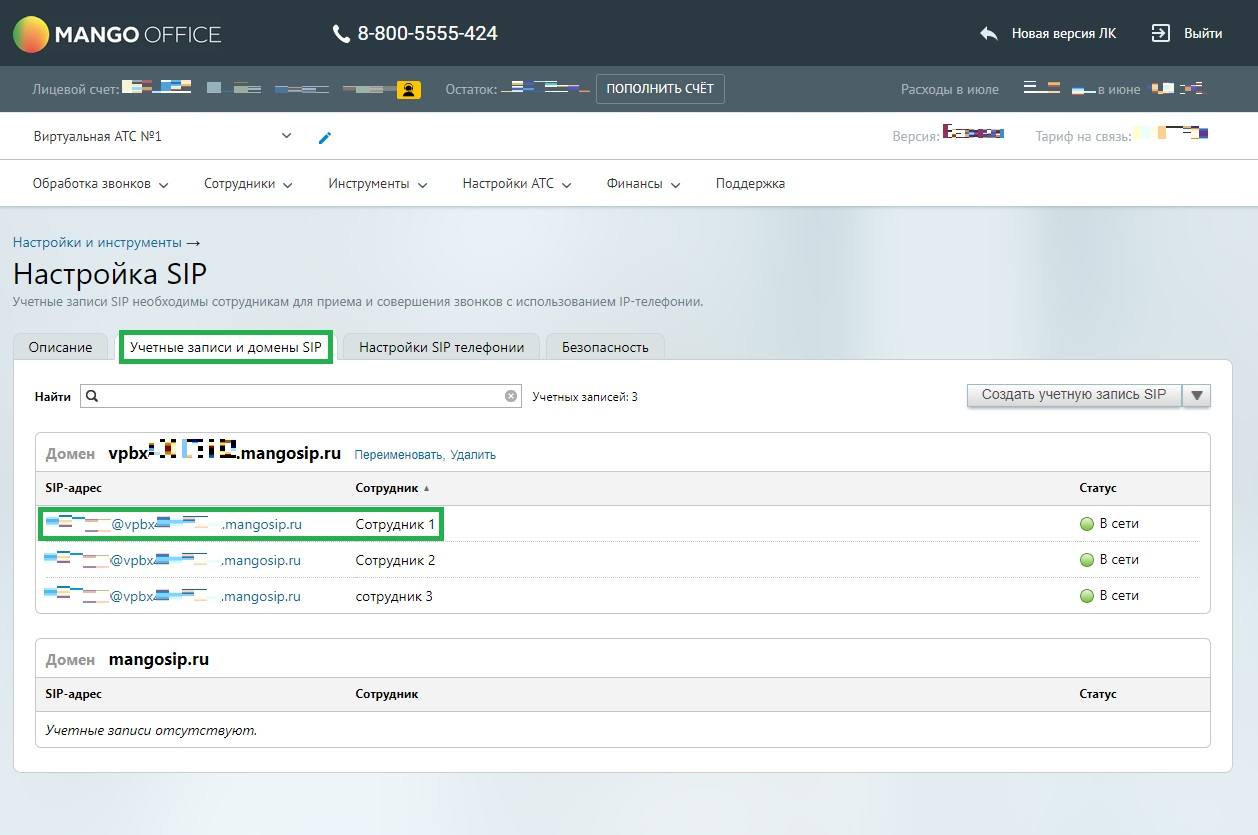
Task: Expand the Финансы menu
Action: pyautogui.click(x=644, y=184)
